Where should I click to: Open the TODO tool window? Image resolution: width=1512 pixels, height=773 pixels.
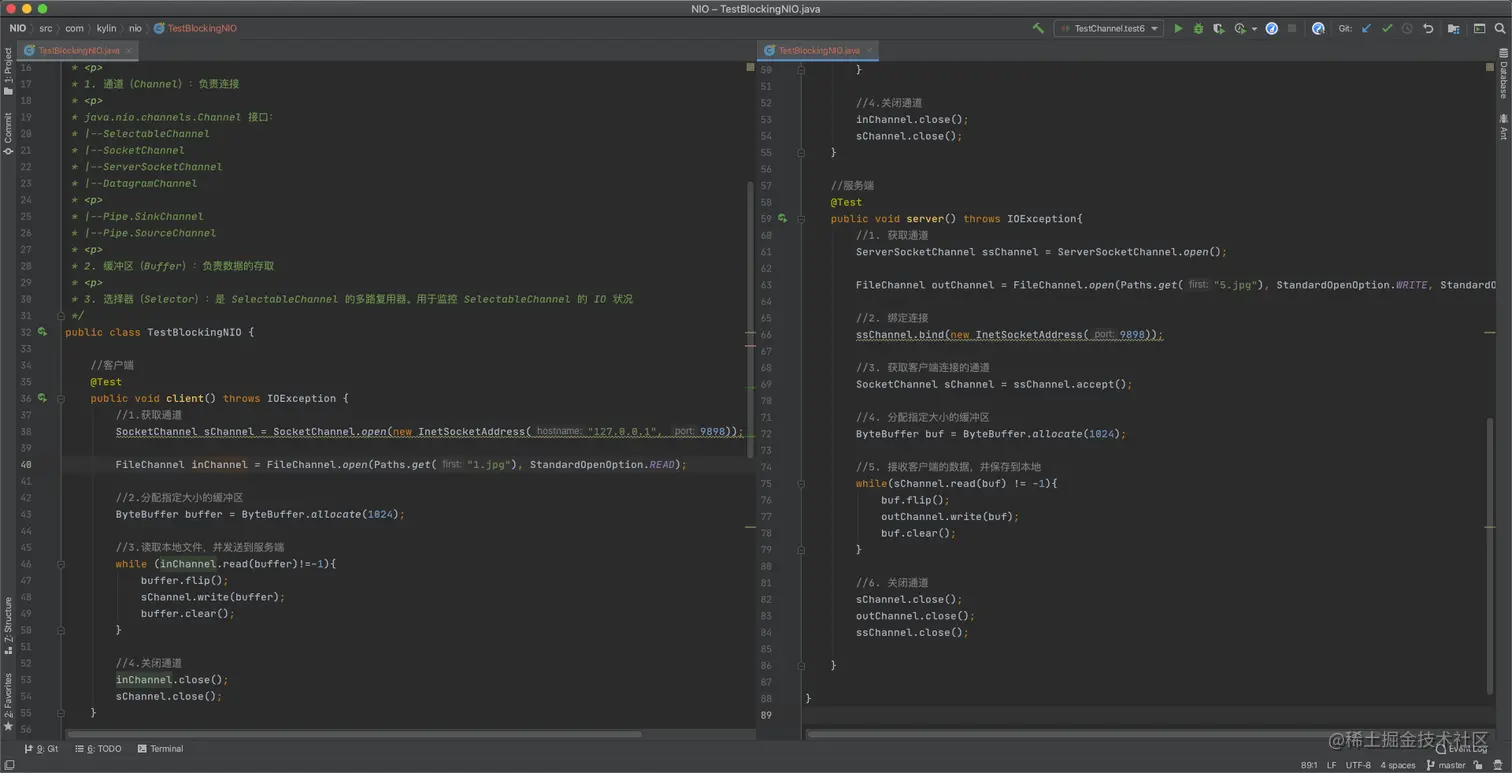(98, 749)
